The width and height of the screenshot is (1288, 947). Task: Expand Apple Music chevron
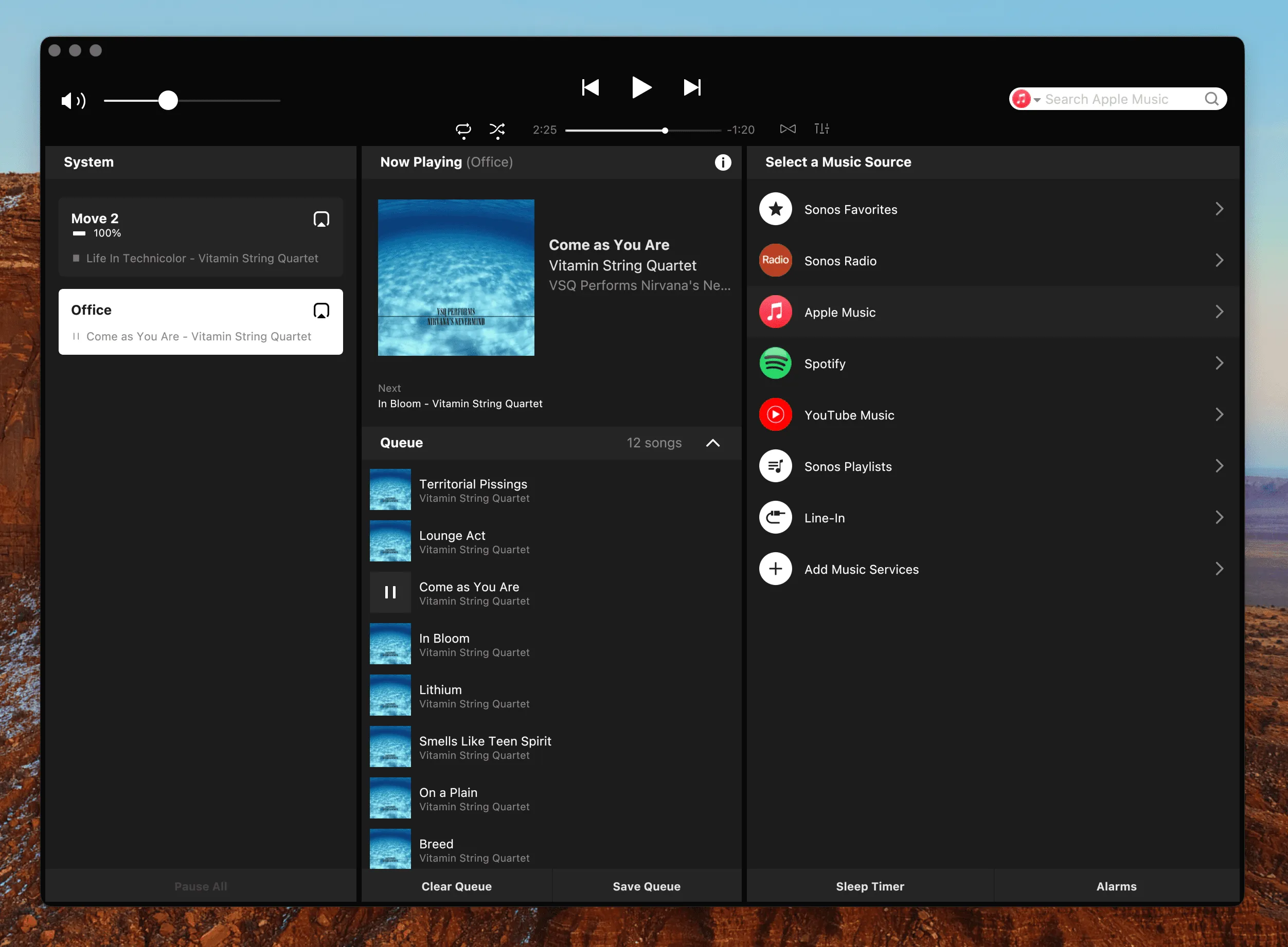[x=1219, y=312]
